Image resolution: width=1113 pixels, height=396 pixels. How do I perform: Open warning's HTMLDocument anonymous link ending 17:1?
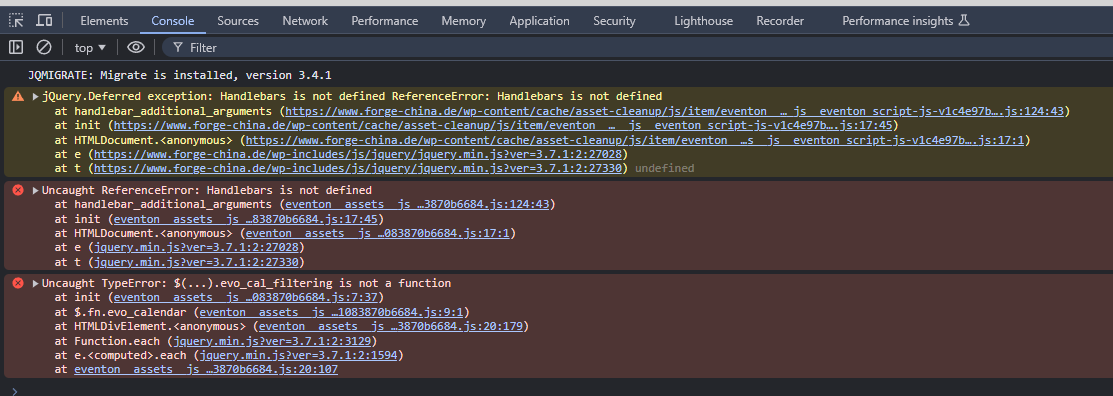(x=635, y=140)
